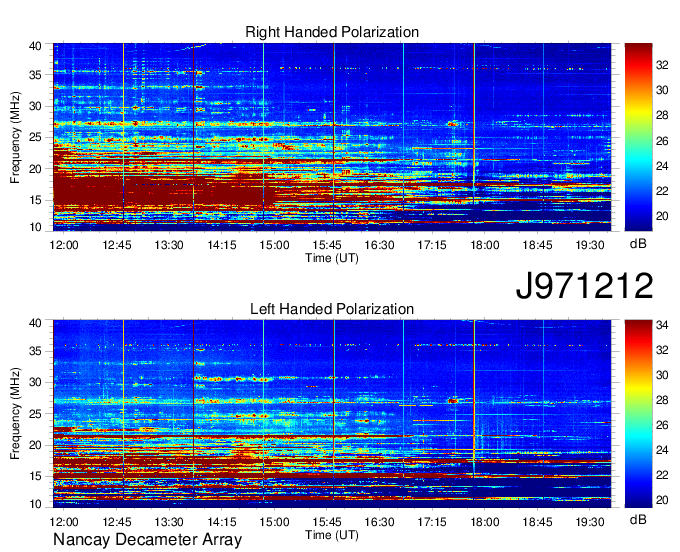The height and width of the screenshot is (552, 680).
Task: Click the 18:00 time tick under Left Handed plot
Action: 485,522
